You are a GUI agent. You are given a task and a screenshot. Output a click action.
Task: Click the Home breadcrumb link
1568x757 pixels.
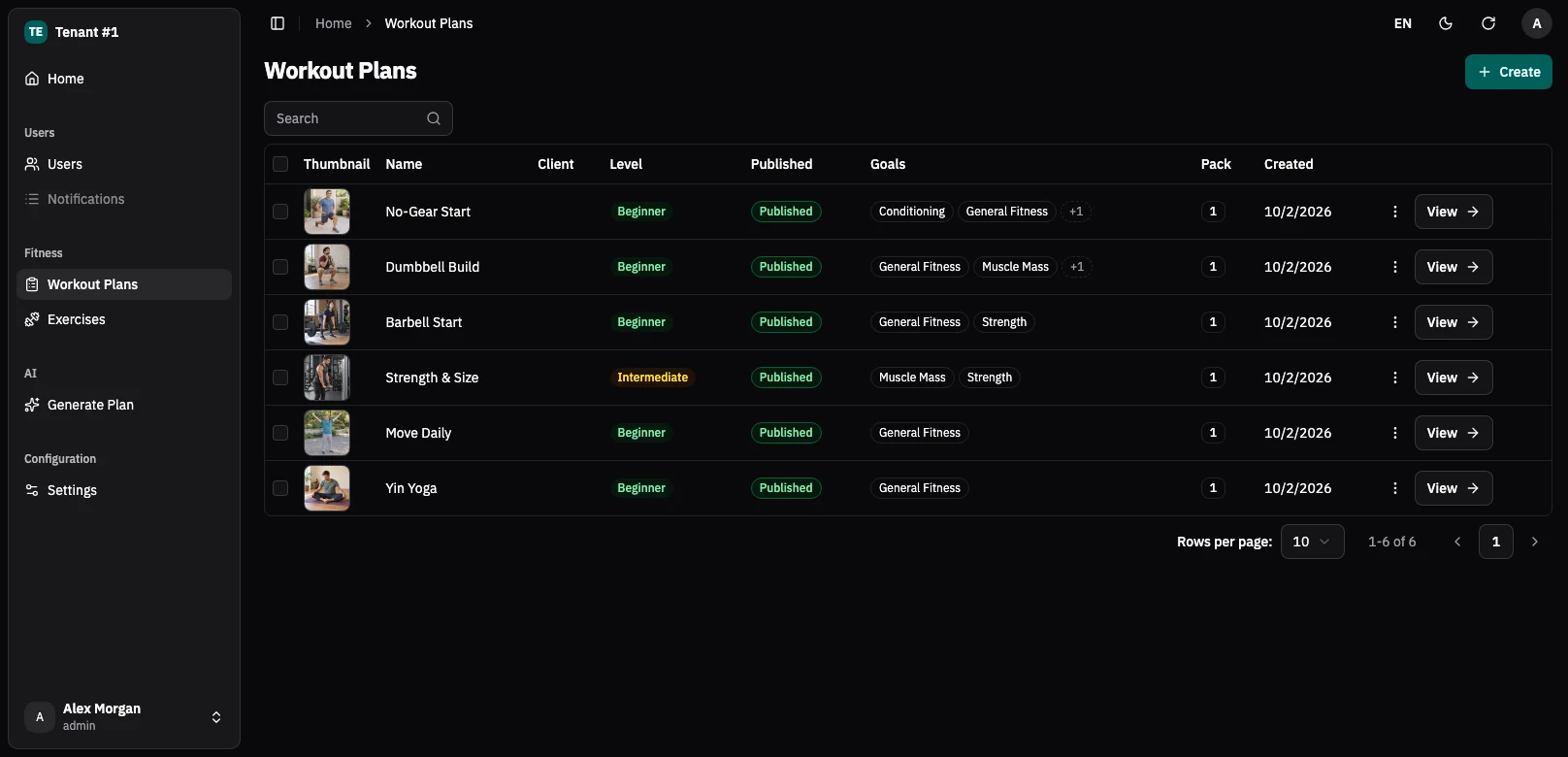click(x=334, y=23)
